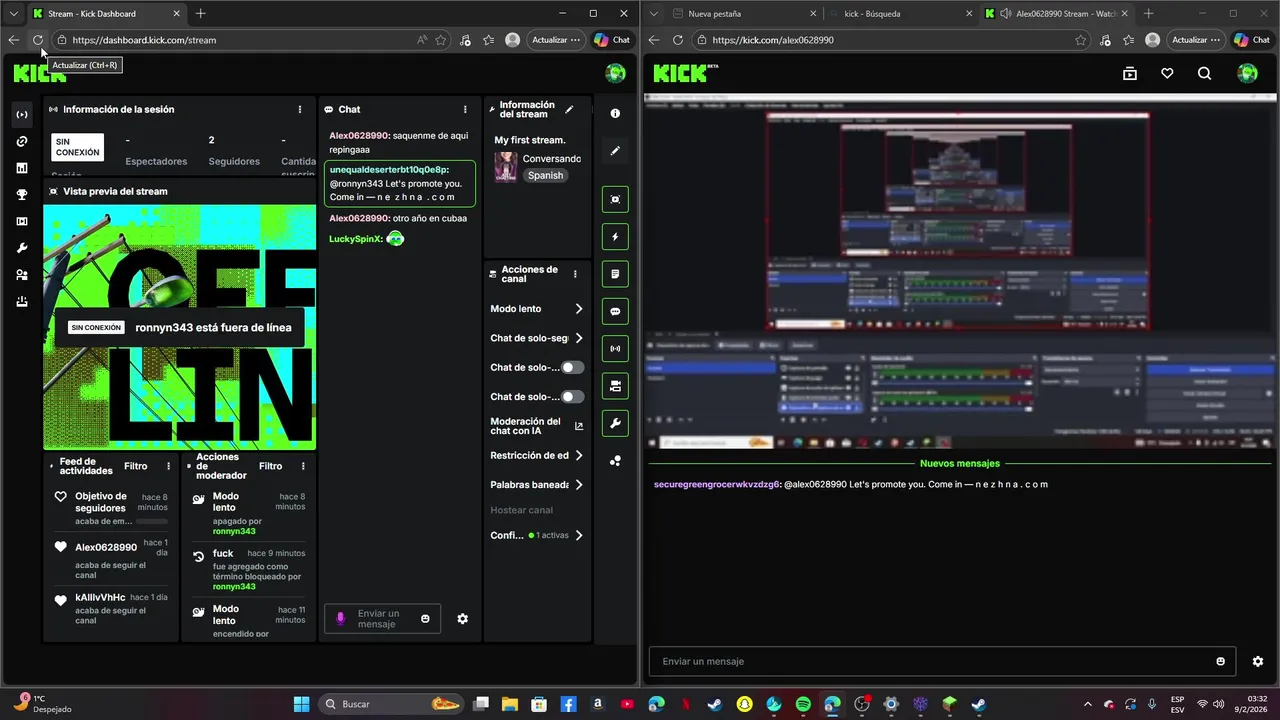Switch to 'Alex0628990 Stream' tab in right window
The width and height of the screenshot is (1280, 720).
click(x=1056, y=14)
